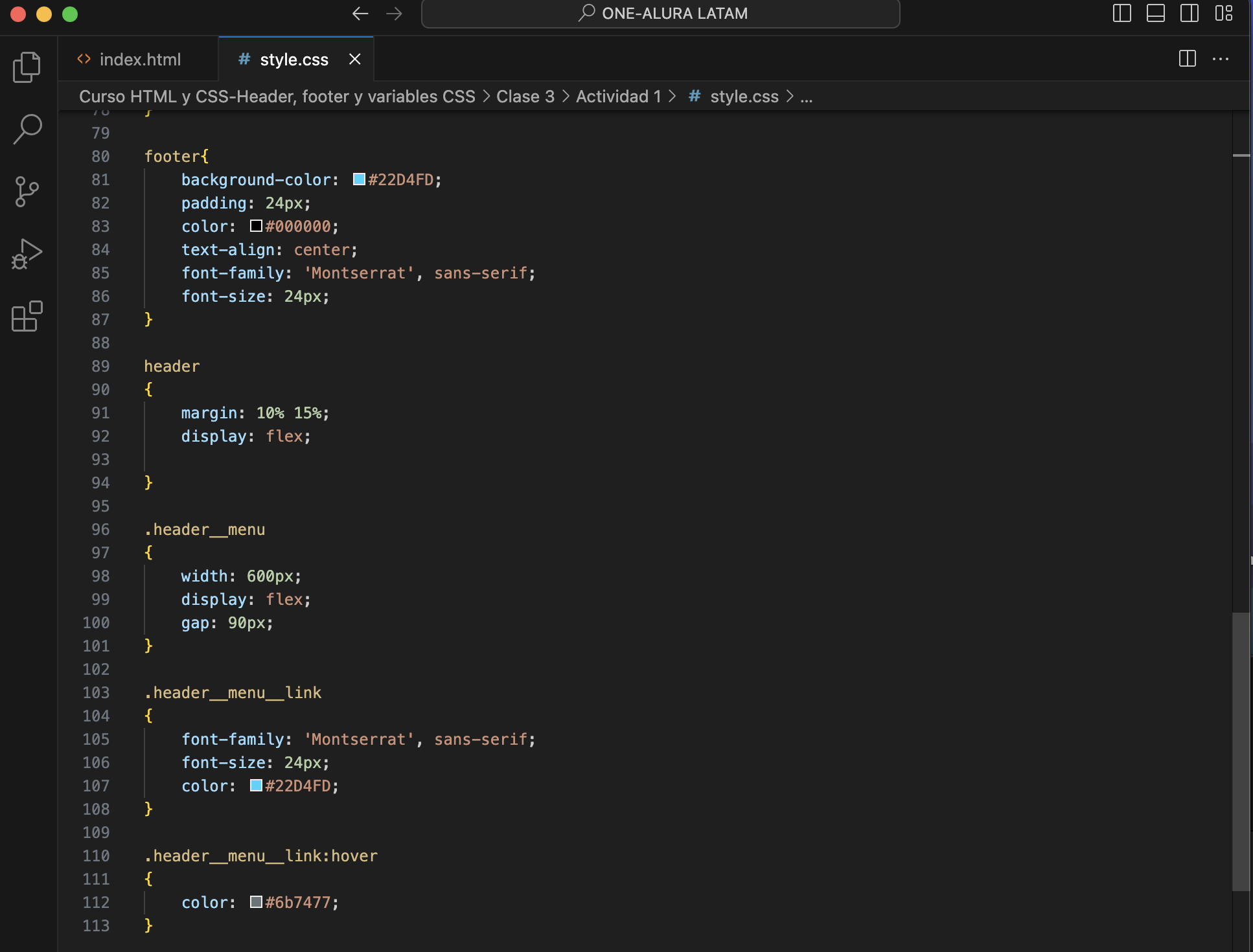
Task: Switch to the index.html tab
Action: [x=140, y=59]
